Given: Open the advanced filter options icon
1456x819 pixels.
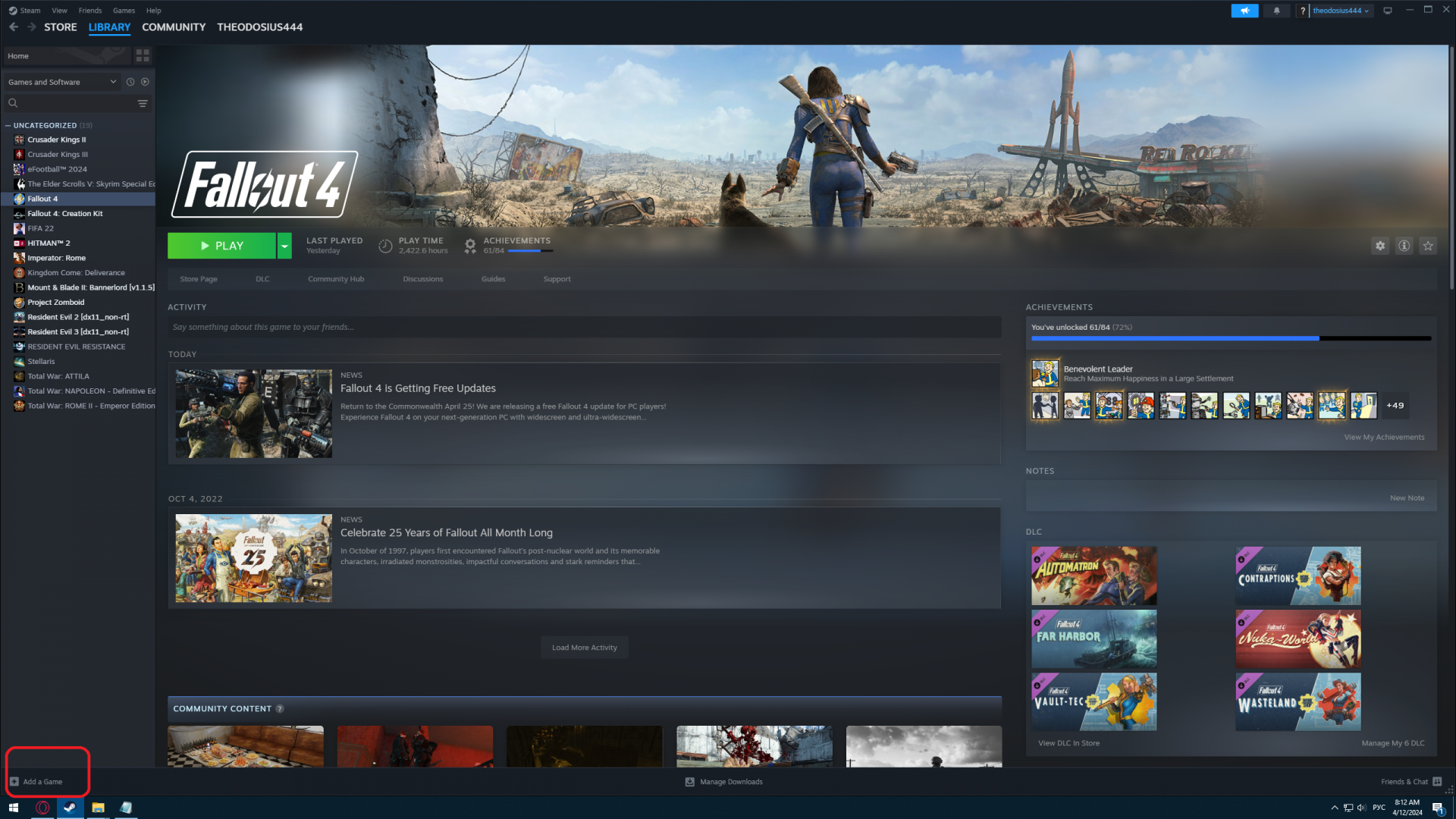Looking at the screenshot, I should (x=143, y=103).
